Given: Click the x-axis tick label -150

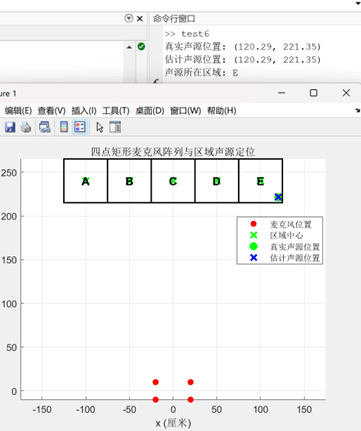Looking at the screenshot, I should tap(42, 409).
